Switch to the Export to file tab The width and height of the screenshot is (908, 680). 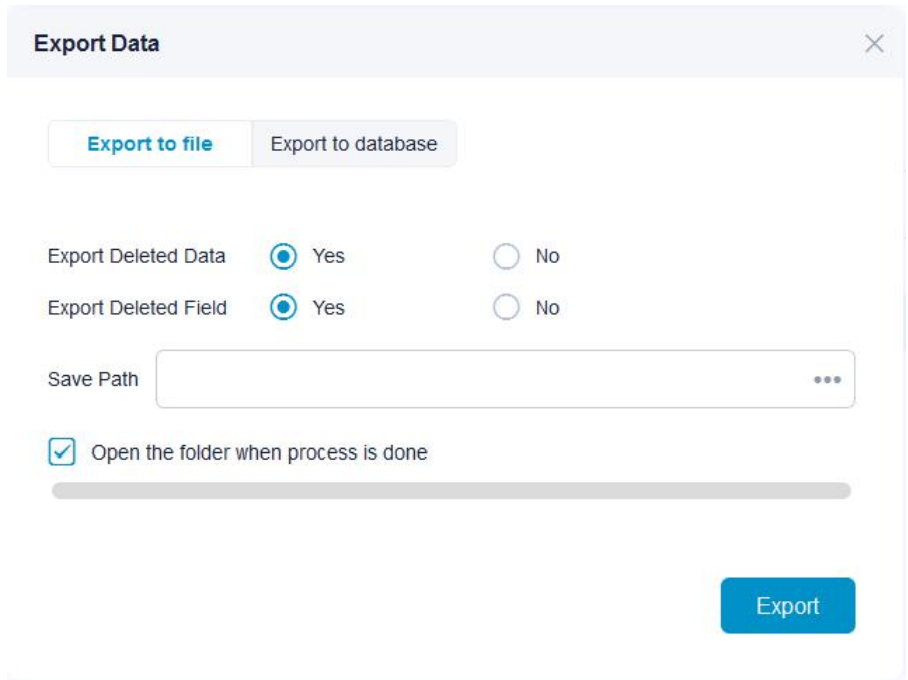click(150, 144)
